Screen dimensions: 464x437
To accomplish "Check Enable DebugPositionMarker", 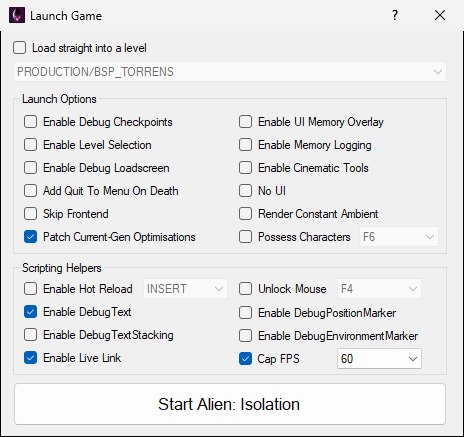I will coord(245,313).
